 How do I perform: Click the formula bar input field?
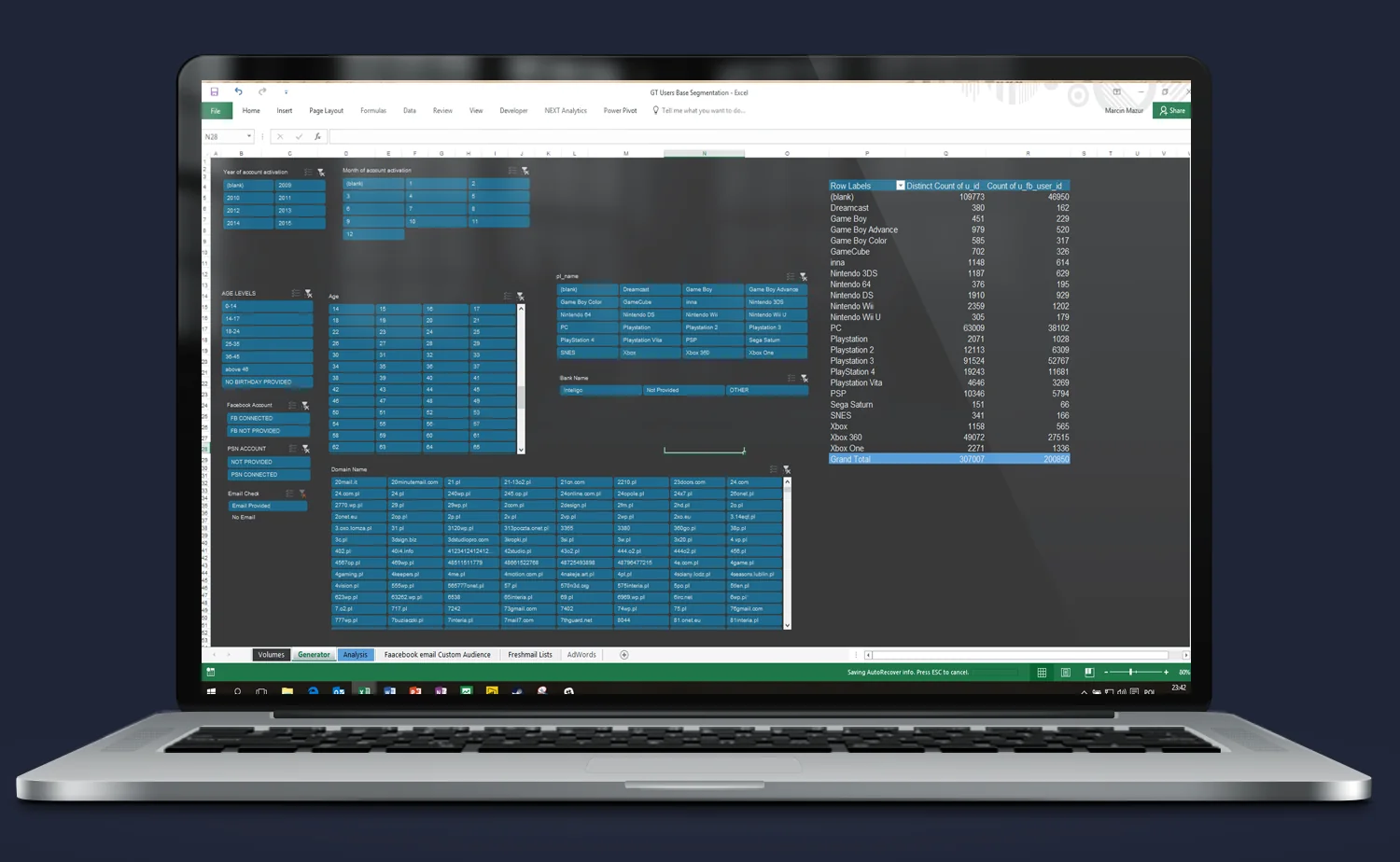pos(759,136)
